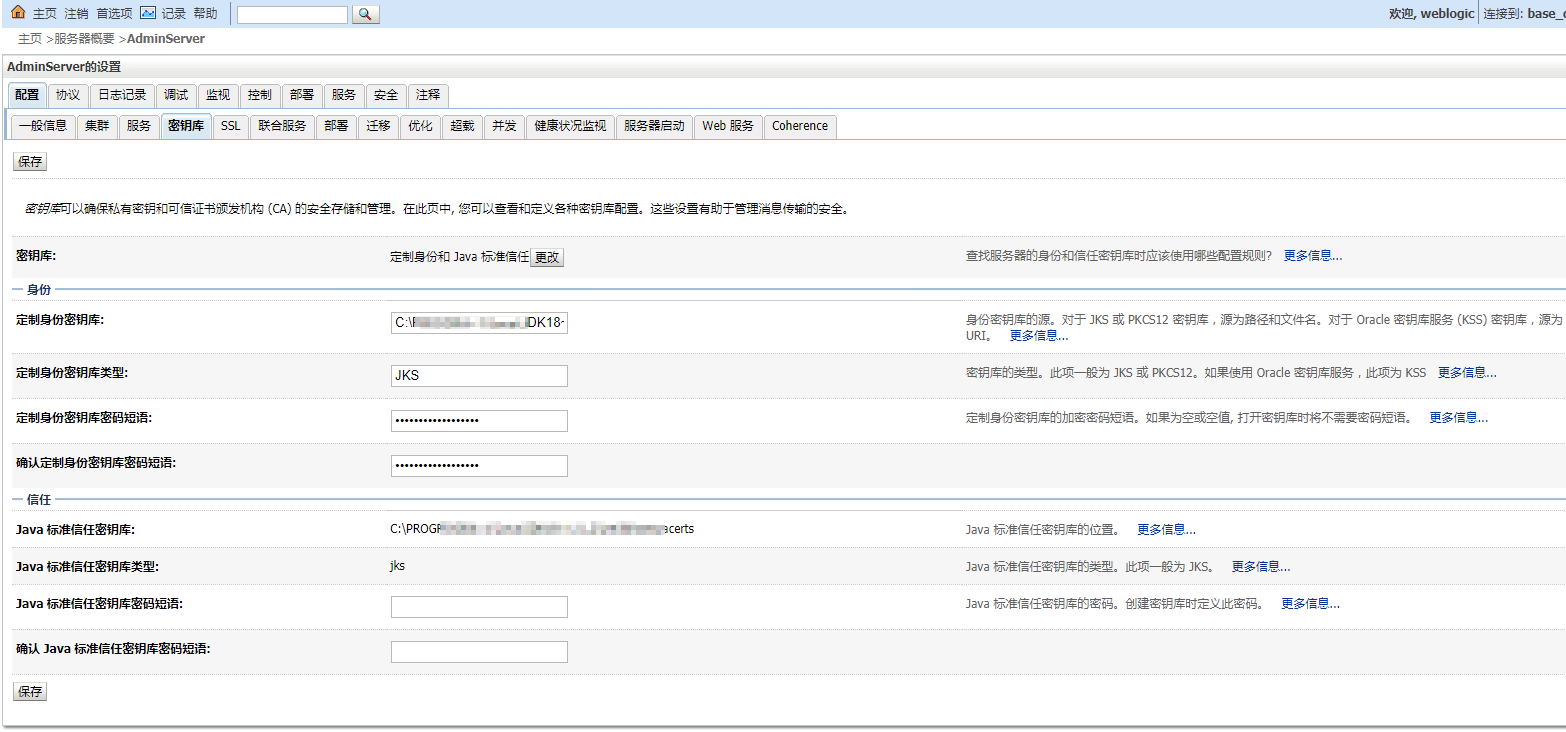1566x732 pixels.
Task: Open the Coherence tab
Action: pyautogui.click(x=799, y=127)
